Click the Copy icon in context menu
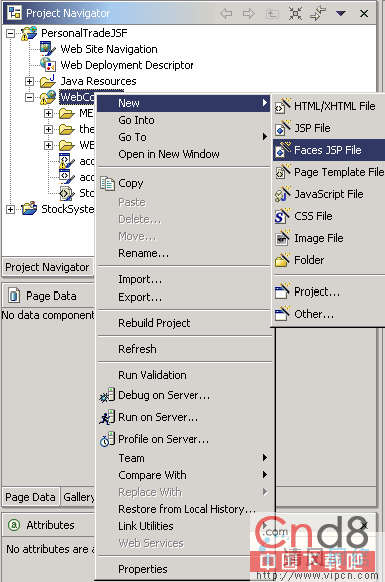Screen dimensions: 385x582 [108, 183]
